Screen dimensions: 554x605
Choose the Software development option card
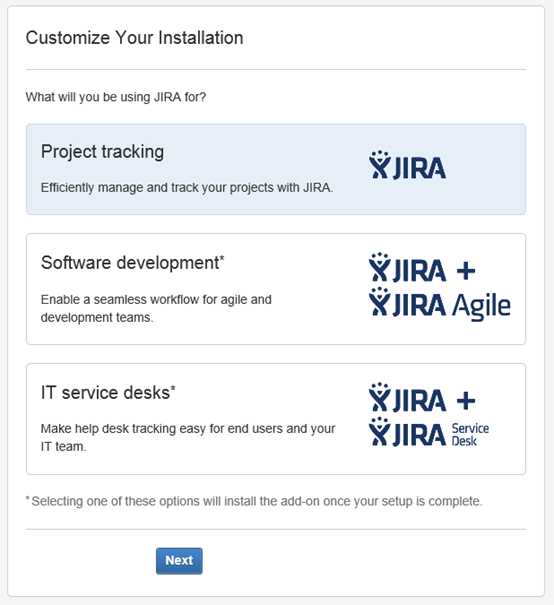pyautogui.click(x=276, y=289)
